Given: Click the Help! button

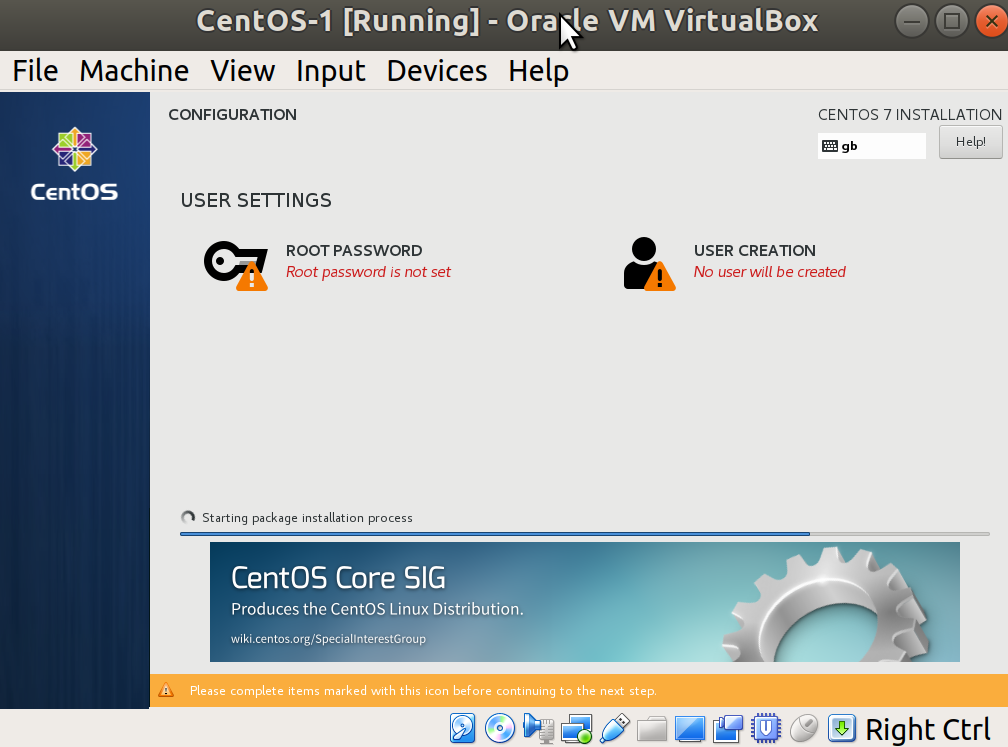Looking at the screenshot, I should click(x=970, y=142).
